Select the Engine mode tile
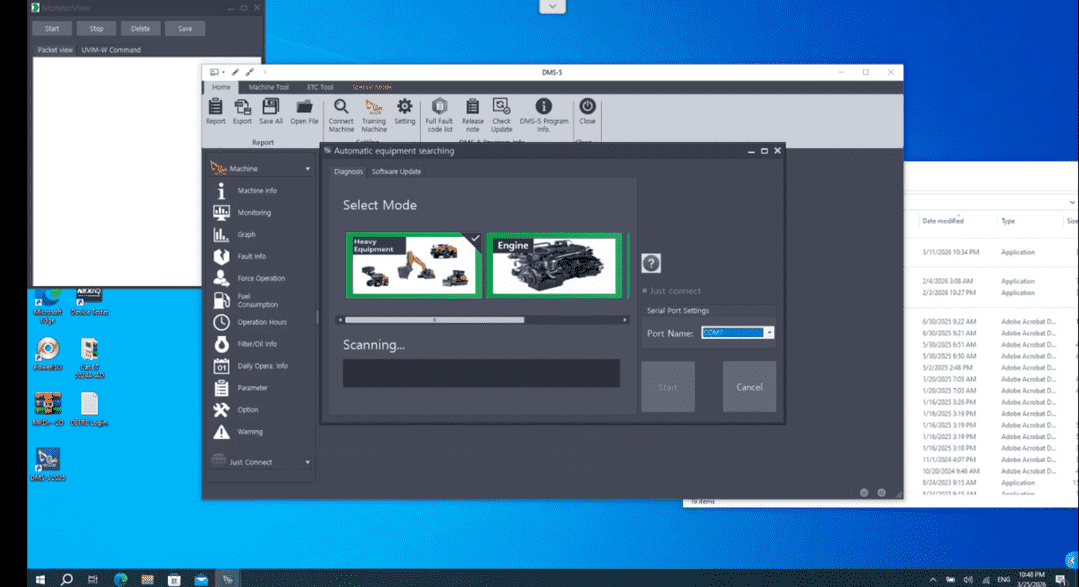This screenshot has width=1079, height=587. point(554,265)
